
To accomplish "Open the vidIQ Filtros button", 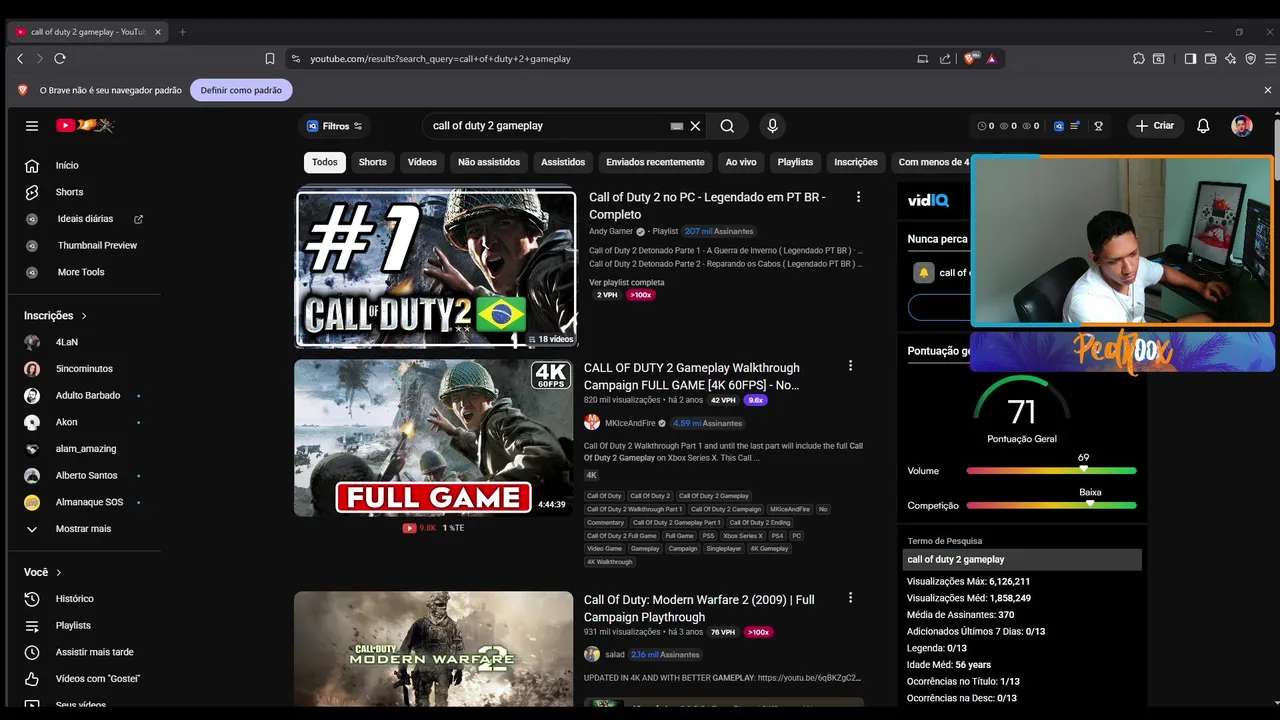I will [x=334, y=126].
